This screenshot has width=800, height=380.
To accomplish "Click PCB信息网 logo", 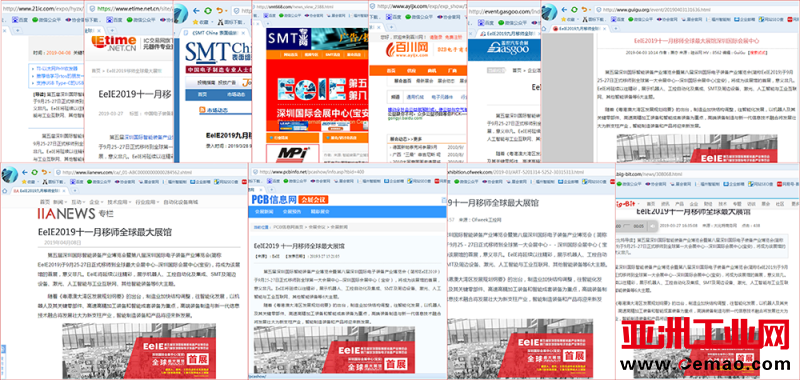I will (x=274, y=199).
